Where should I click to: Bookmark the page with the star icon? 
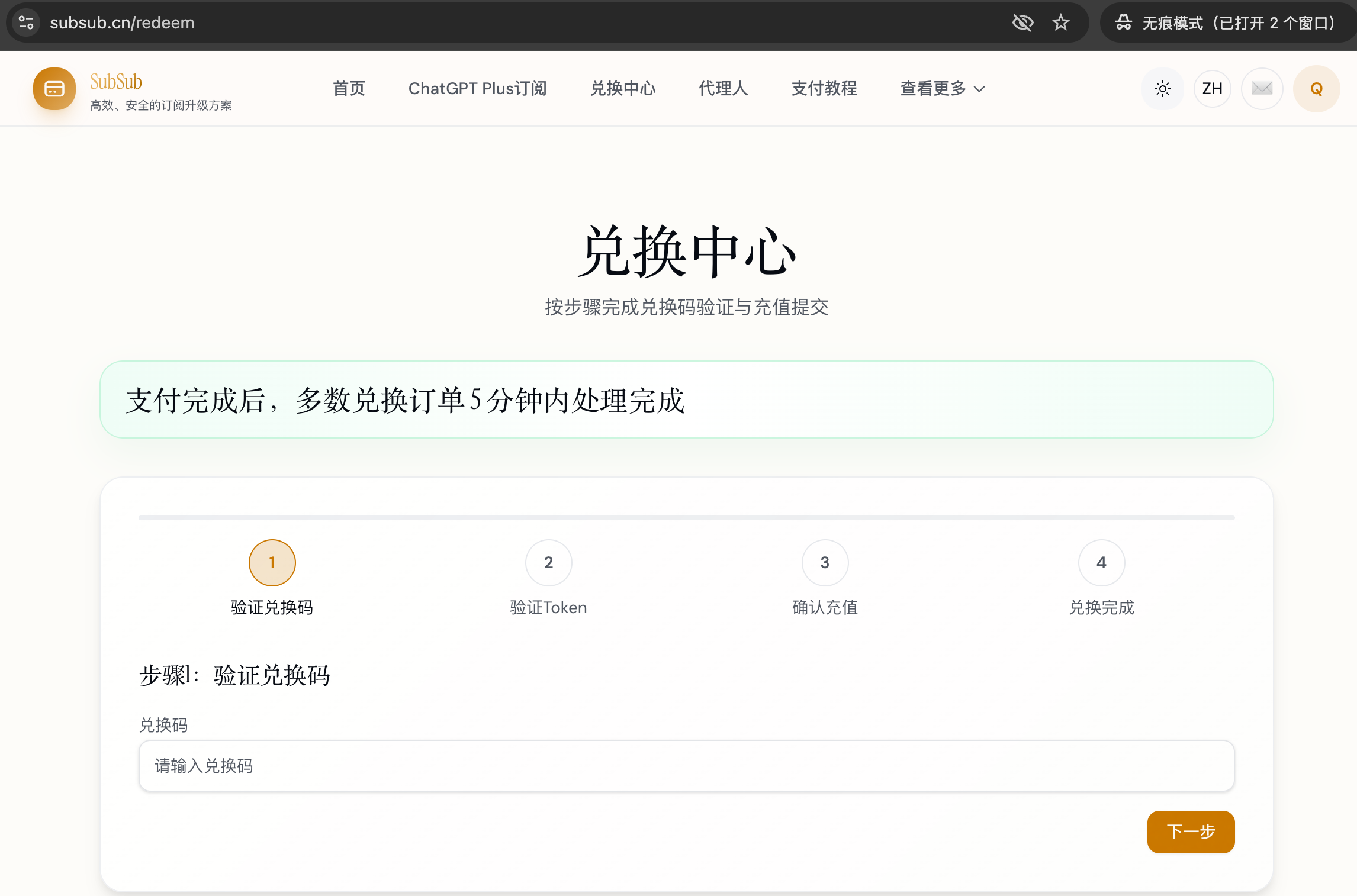[x=1060, y=22]
